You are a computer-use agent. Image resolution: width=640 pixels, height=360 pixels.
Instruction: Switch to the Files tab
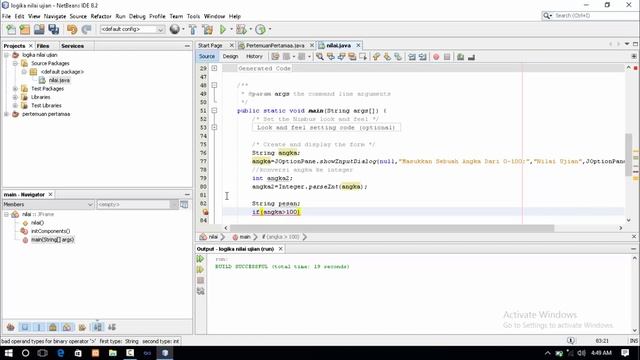43,46
